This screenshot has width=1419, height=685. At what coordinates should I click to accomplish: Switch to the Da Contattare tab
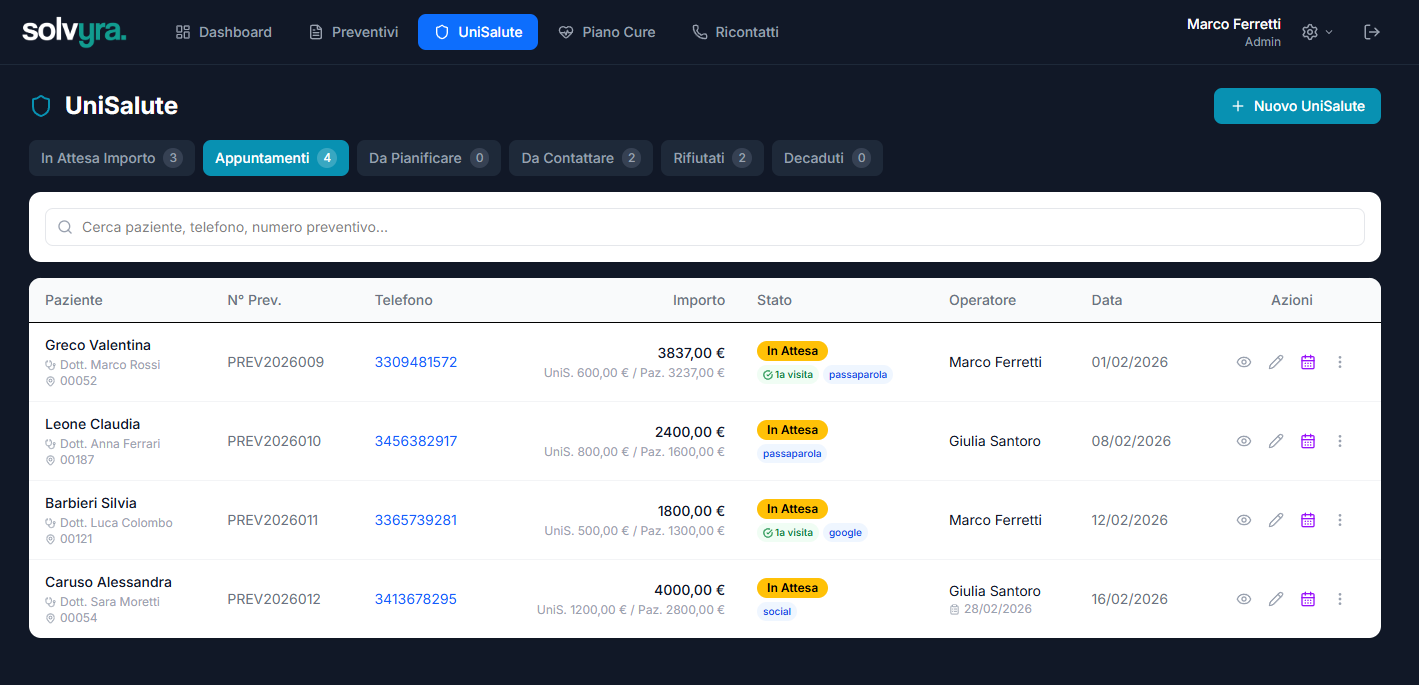click(x=580, y=157)
